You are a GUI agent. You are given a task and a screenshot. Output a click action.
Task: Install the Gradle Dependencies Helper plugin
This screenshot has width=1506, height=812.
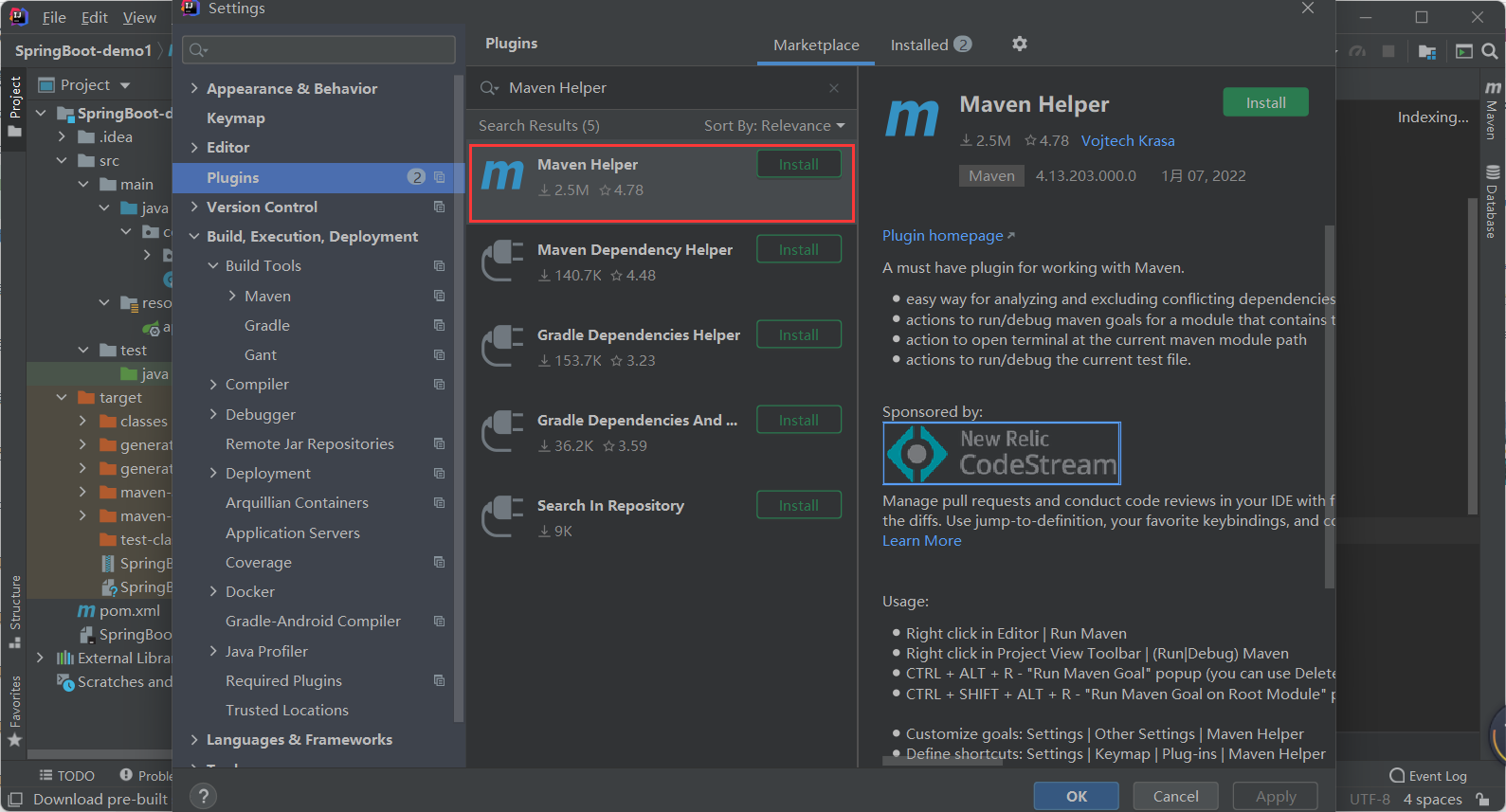point(799,334)
